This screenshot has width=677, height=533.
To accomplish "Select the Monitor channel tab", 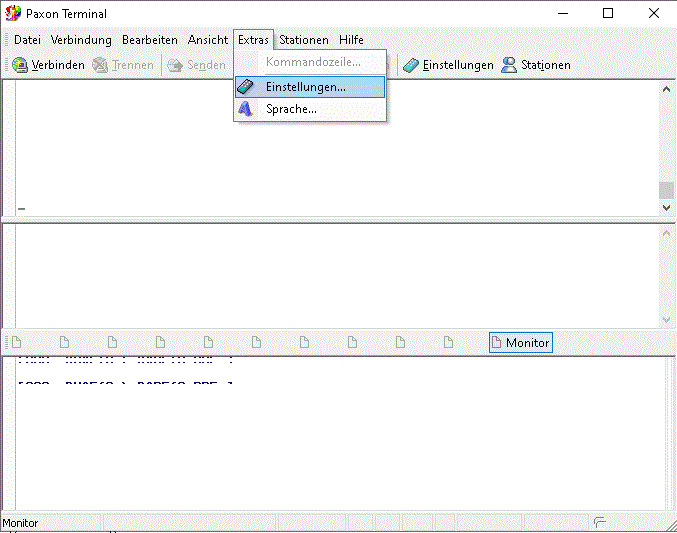I will tap(521, 343).
